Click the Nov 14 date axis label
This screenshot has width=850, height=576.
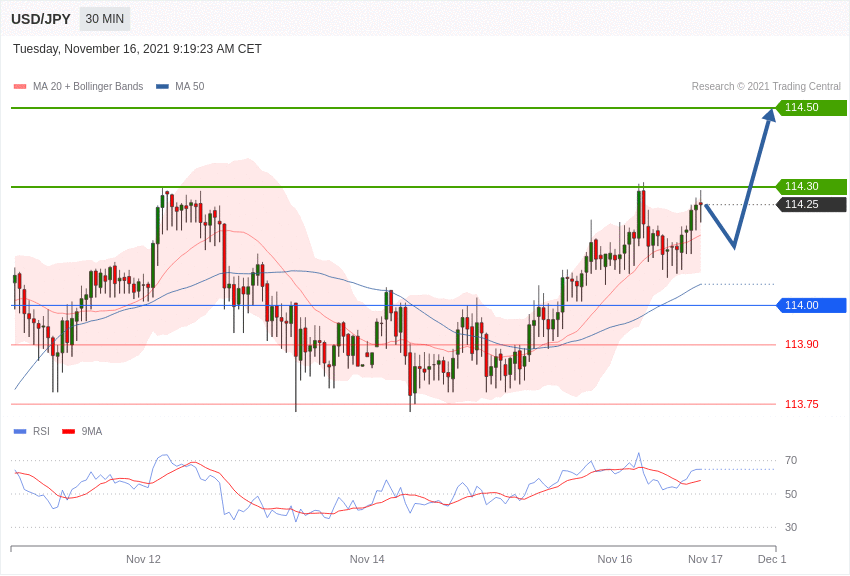367,559
